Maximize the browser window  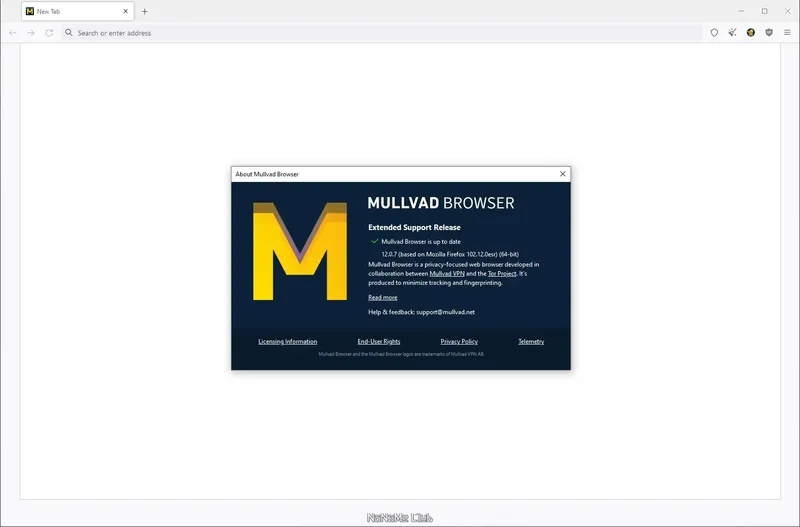click(764, 11)
